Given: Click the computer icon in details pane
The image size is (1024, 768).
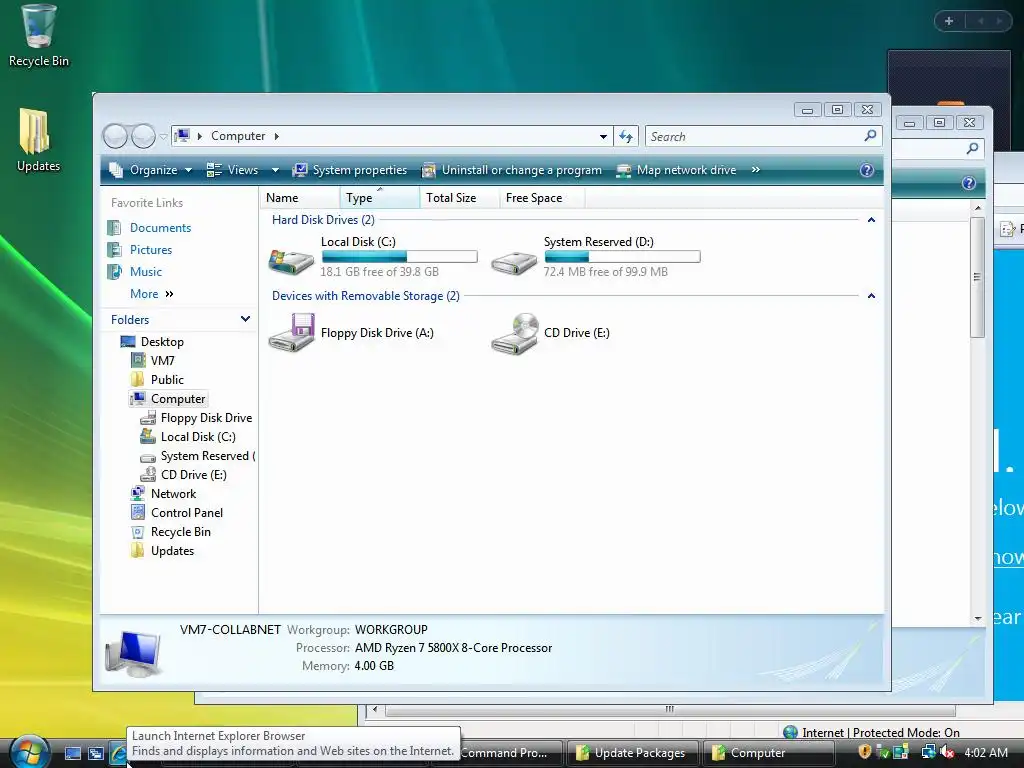Looking at the screenshot, I should point(134,653).
